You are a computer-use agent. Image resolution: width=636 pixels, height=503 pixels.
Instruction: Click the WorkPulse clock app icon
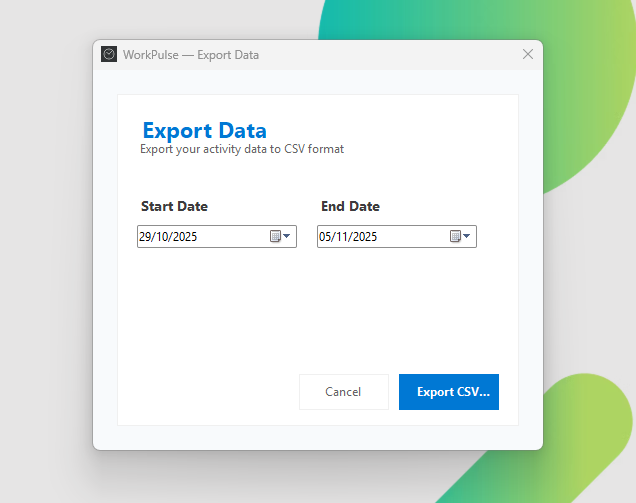(109, 54)
